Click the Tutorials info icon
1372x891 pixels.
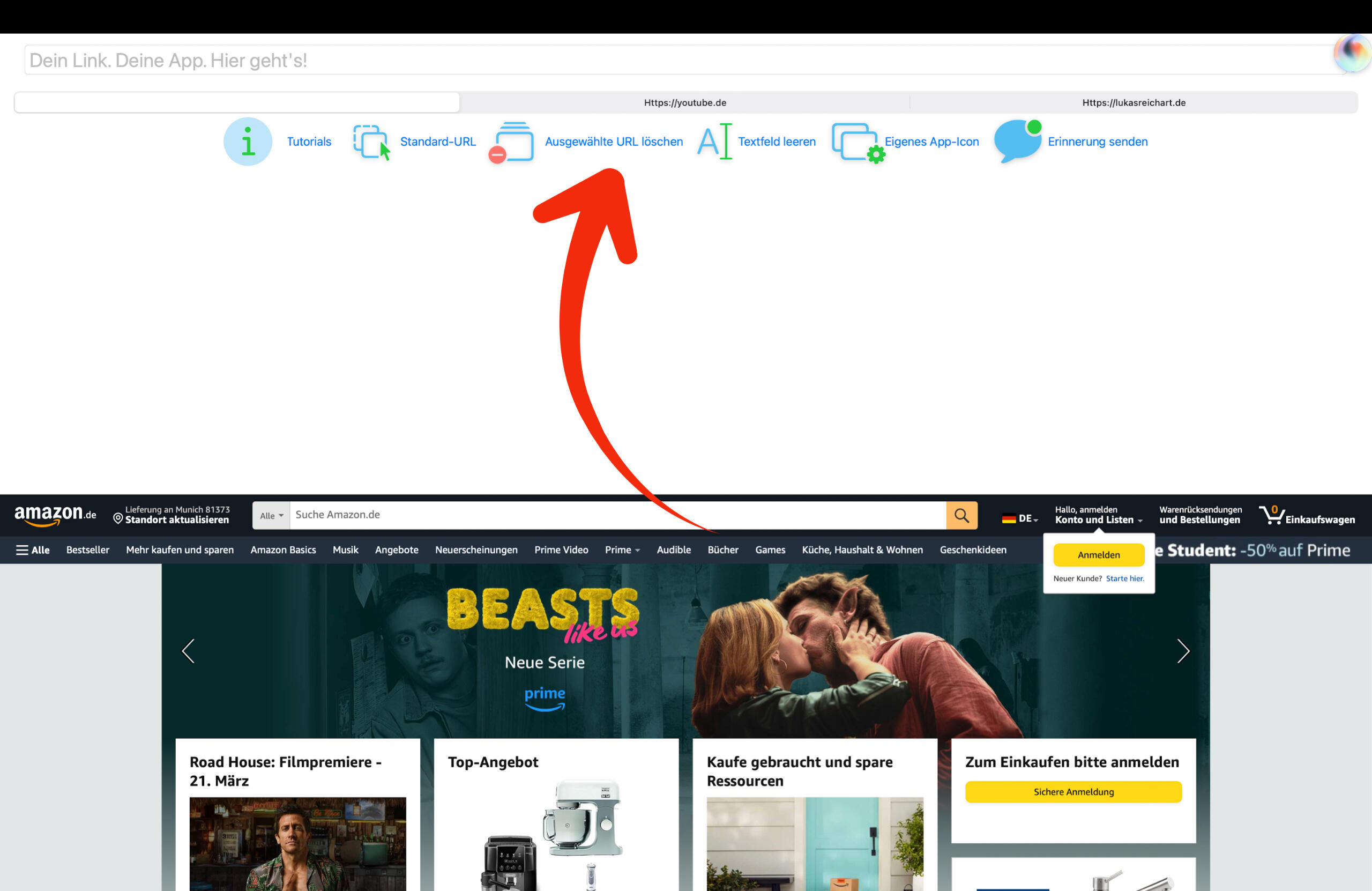point(248,142)
